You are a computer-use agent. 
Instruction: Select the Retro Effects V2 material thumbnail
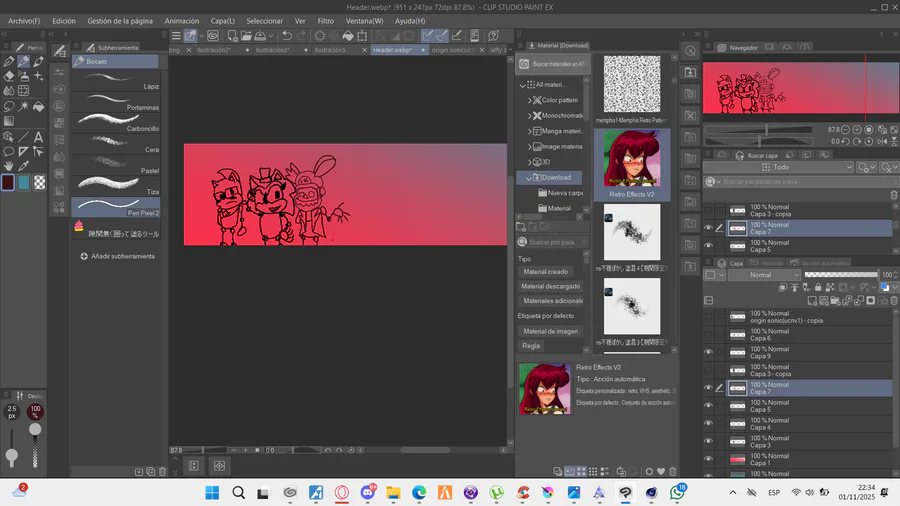pos(631,158)
